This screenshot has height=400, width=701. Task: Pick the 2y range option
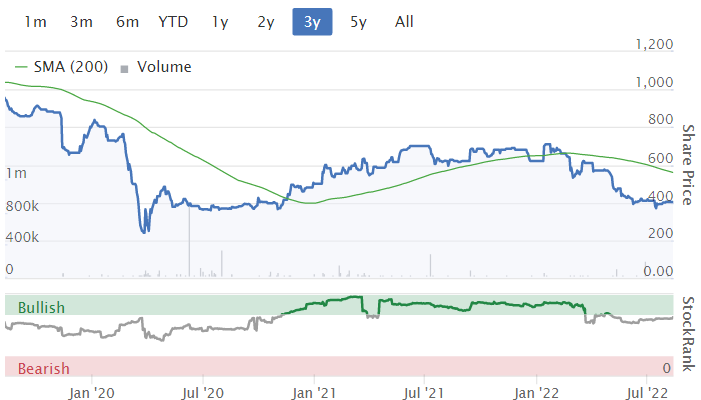[x=265, y=21]
